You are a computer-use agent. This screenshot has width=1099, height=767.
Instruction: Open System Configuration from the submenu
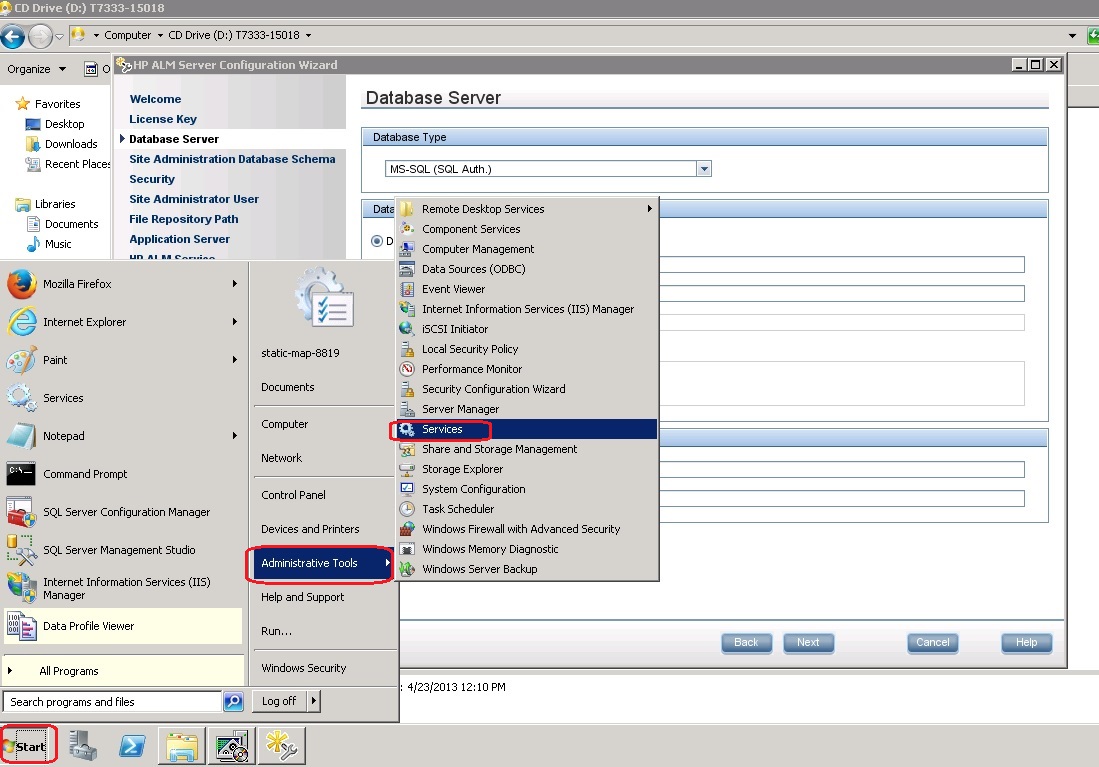pyautogui.click(x=473, y=489)
